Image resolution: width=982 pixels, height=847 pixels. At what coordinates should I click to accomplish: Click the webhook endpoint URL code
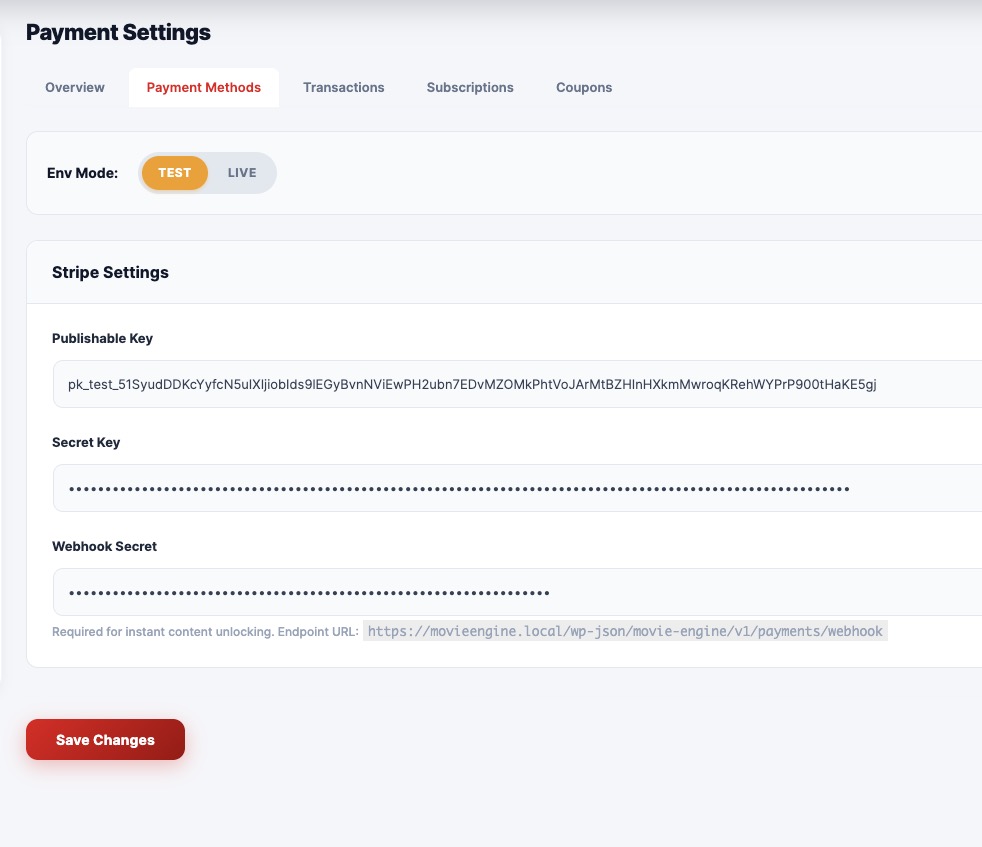click(x=625, y=632)
